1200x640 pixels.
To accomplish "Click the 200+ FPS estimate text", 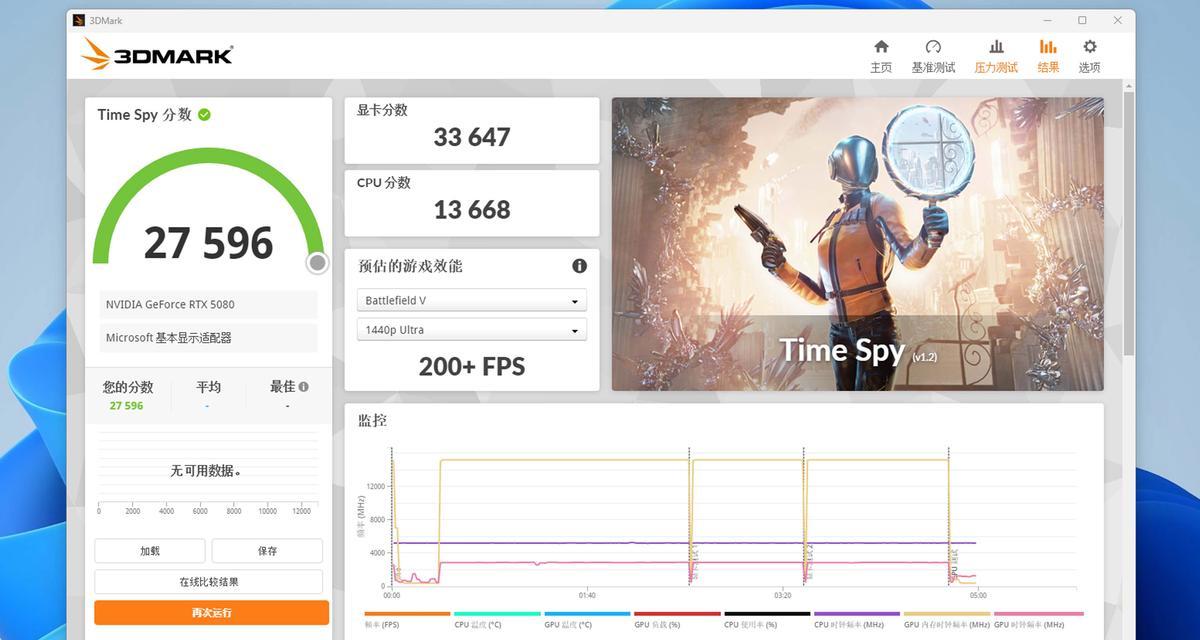I will (x=472, y=367).
